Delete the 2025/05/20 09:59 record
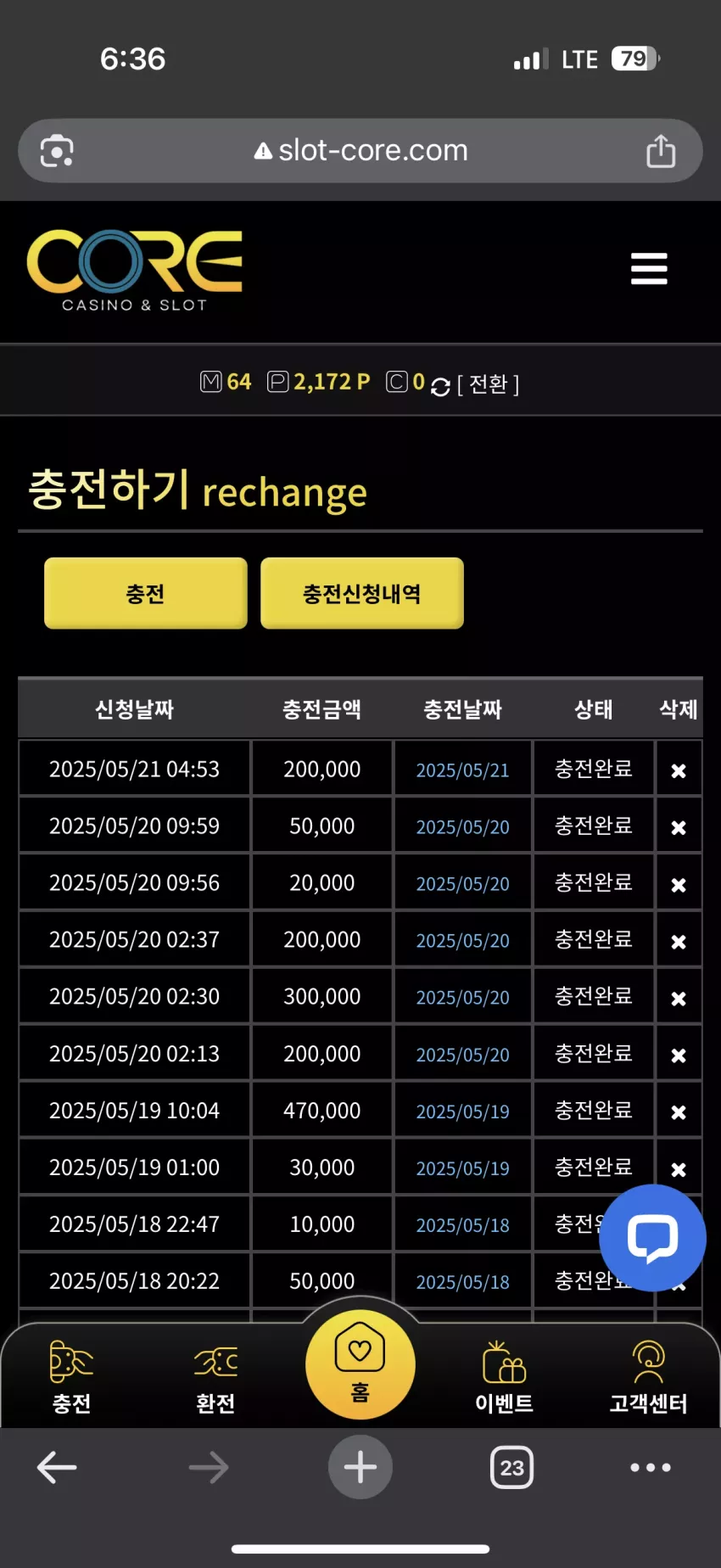 [x=679, y=827]
